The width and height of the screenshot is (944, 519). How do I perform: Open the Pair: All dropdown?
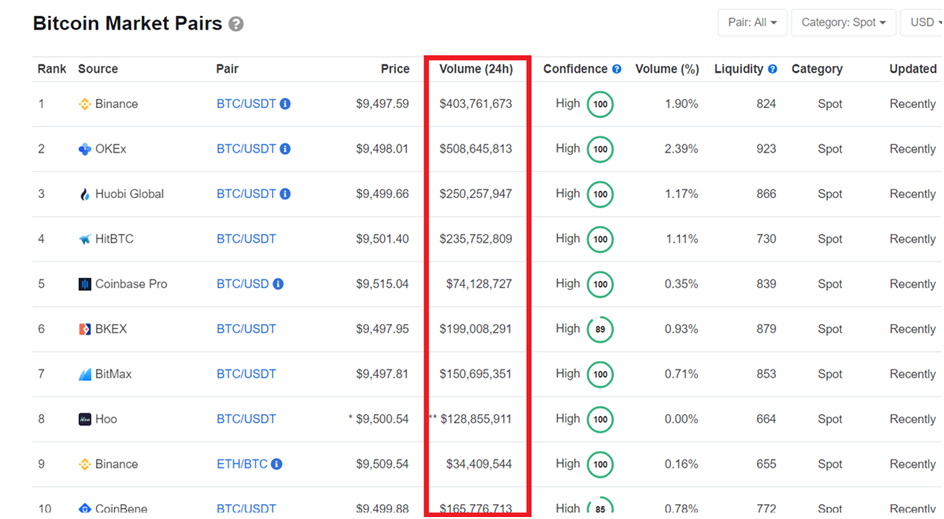(753, 23)
